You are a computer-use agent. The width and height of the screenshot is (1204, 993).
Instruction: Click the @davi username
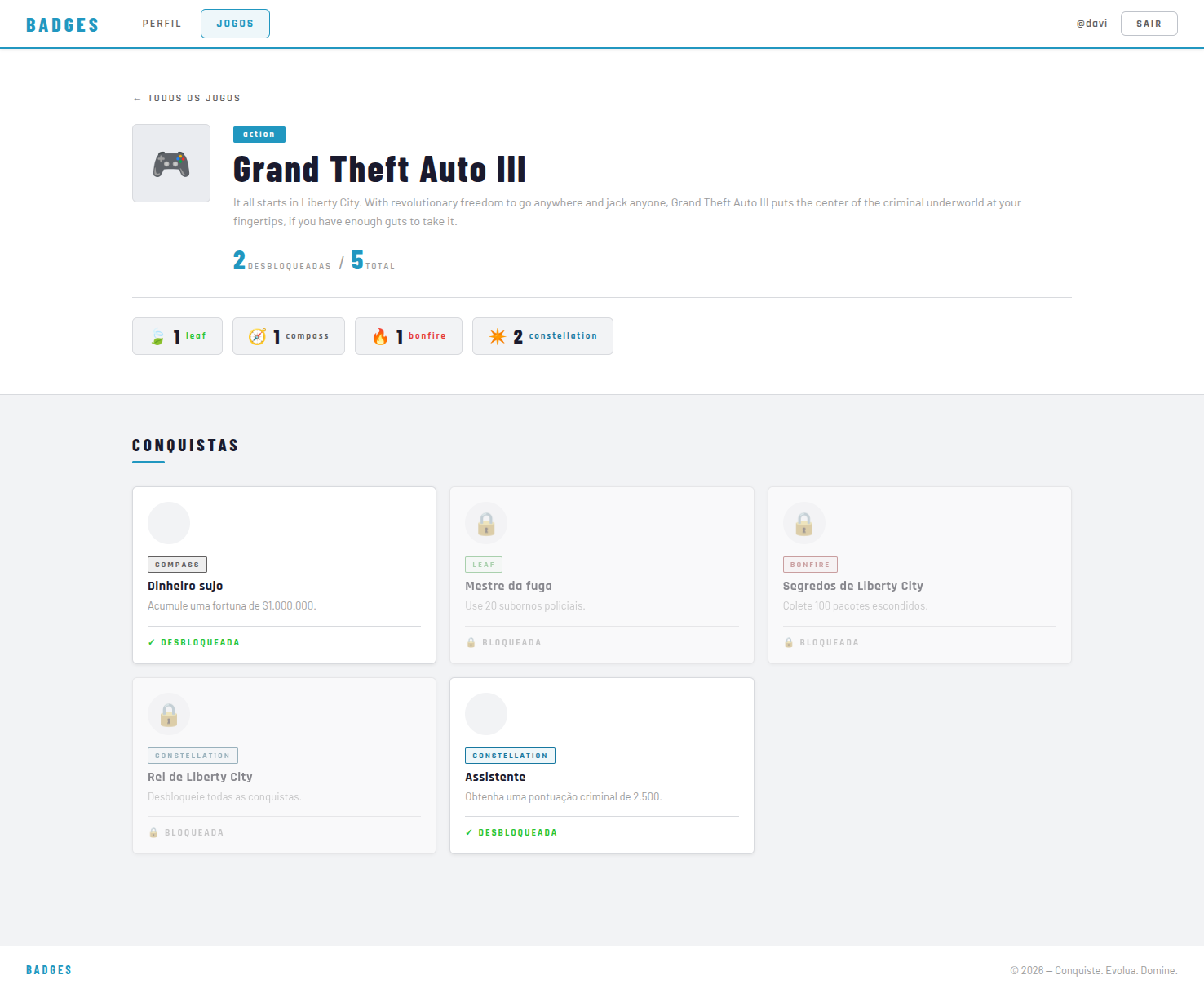pos(1092,24)
